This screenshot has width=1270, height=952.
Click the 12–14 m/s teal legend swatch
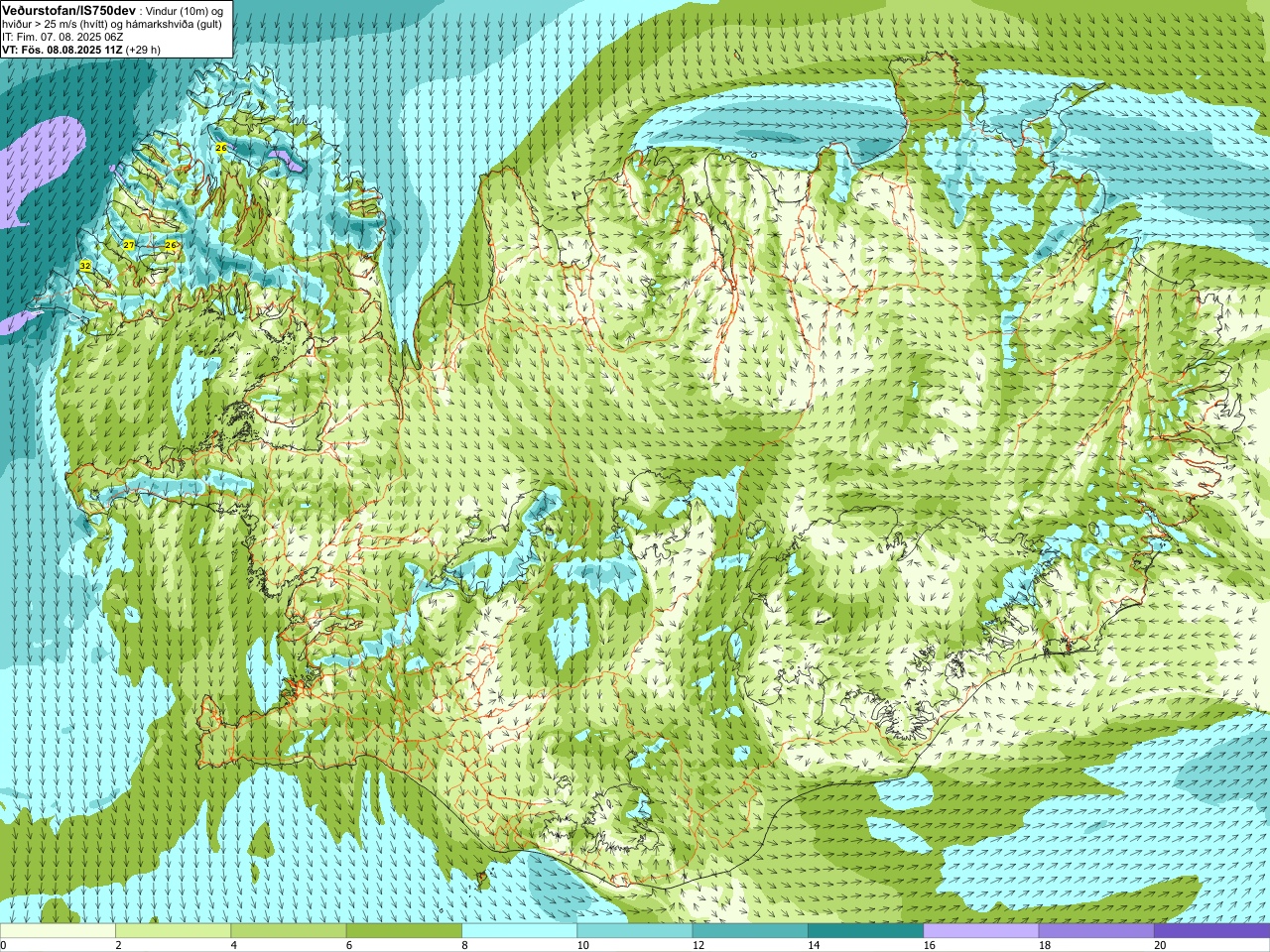(750, 931)
